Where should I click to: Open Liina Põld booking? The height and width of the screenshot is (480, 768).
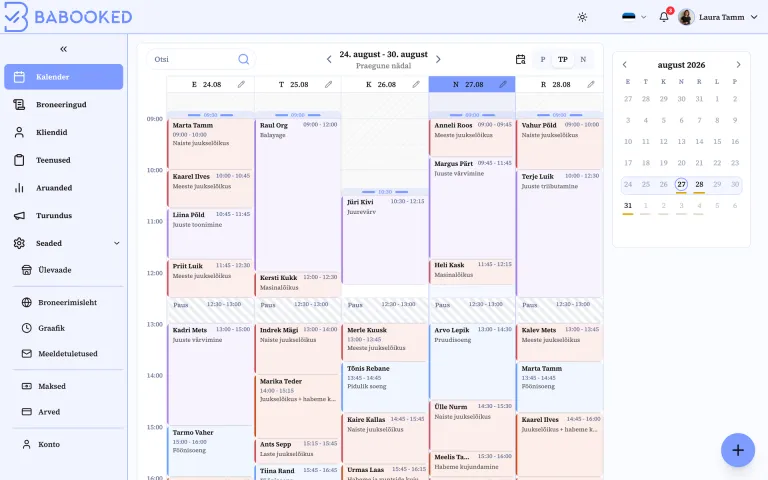tap(210, 234)
